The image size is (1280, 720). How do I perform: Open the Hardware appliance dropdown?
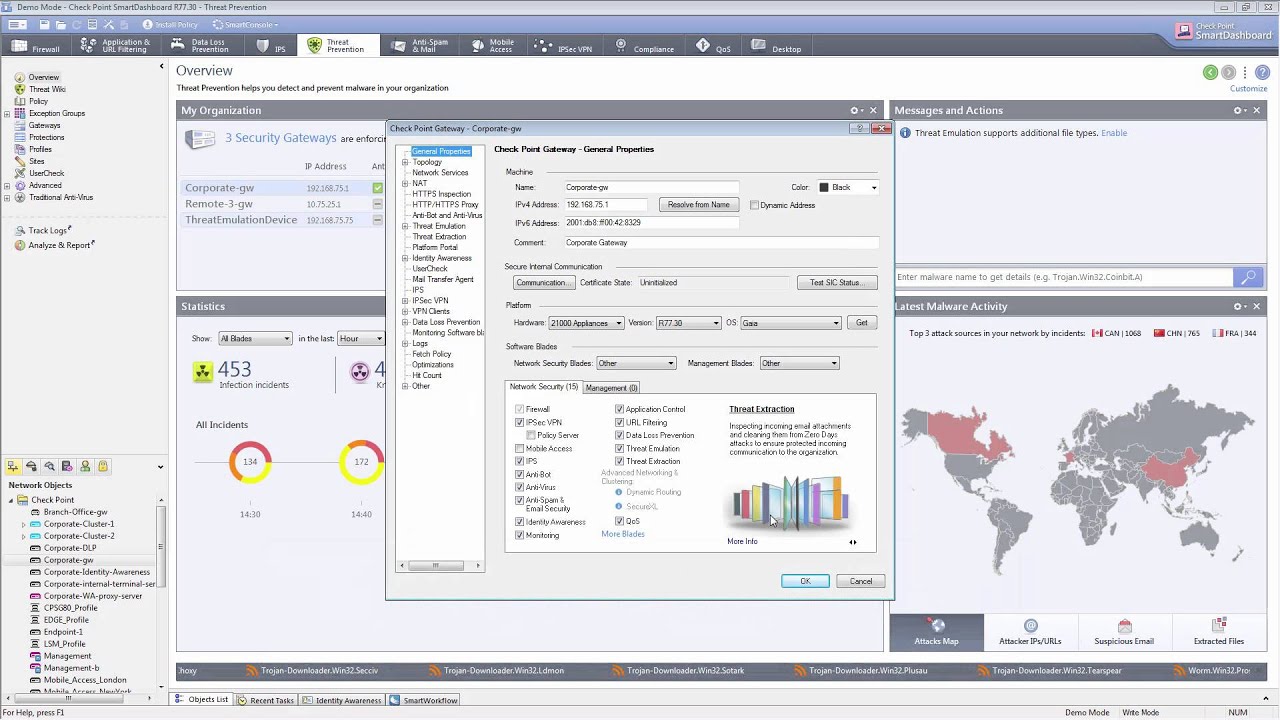click(x=586, y=323)
